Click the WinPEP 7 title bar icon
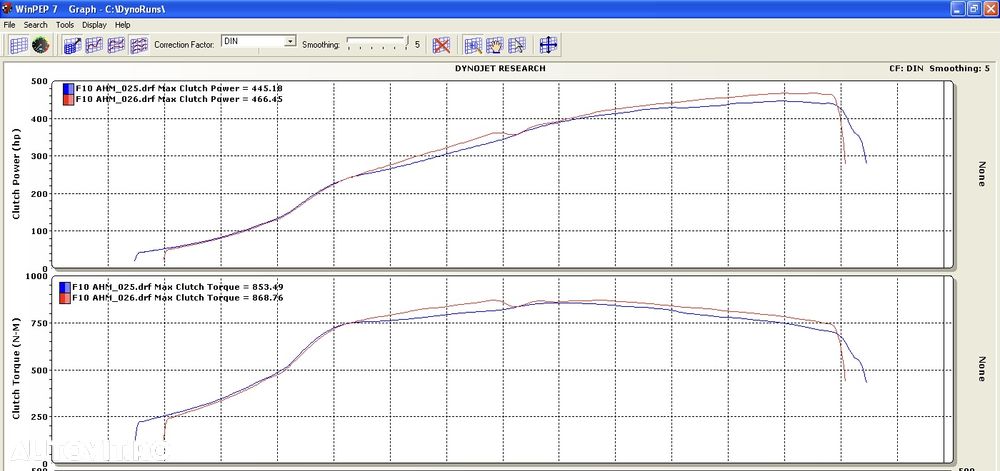The height and width of the screenshot is (471, 1000). pos(8,8)
